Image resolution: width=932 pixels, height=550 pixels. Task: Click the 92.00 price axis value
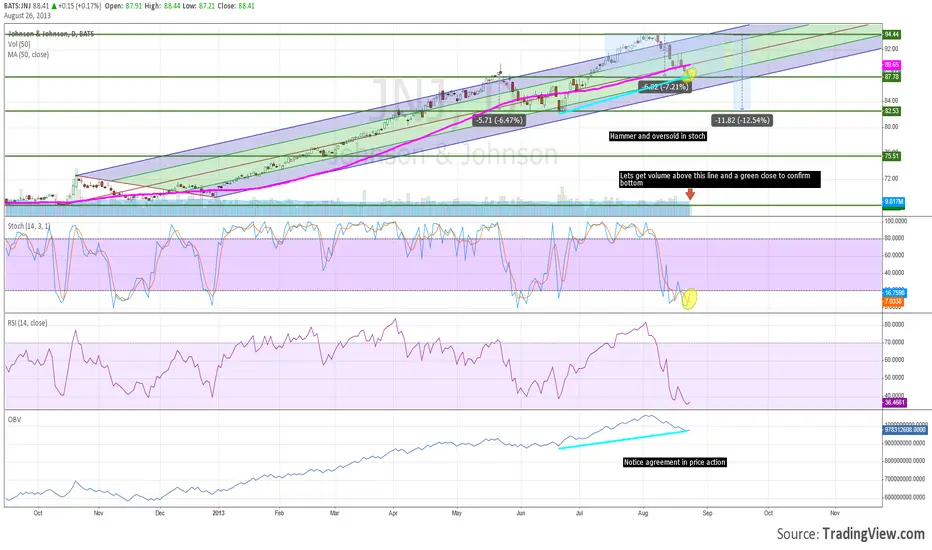pos(891,49)
